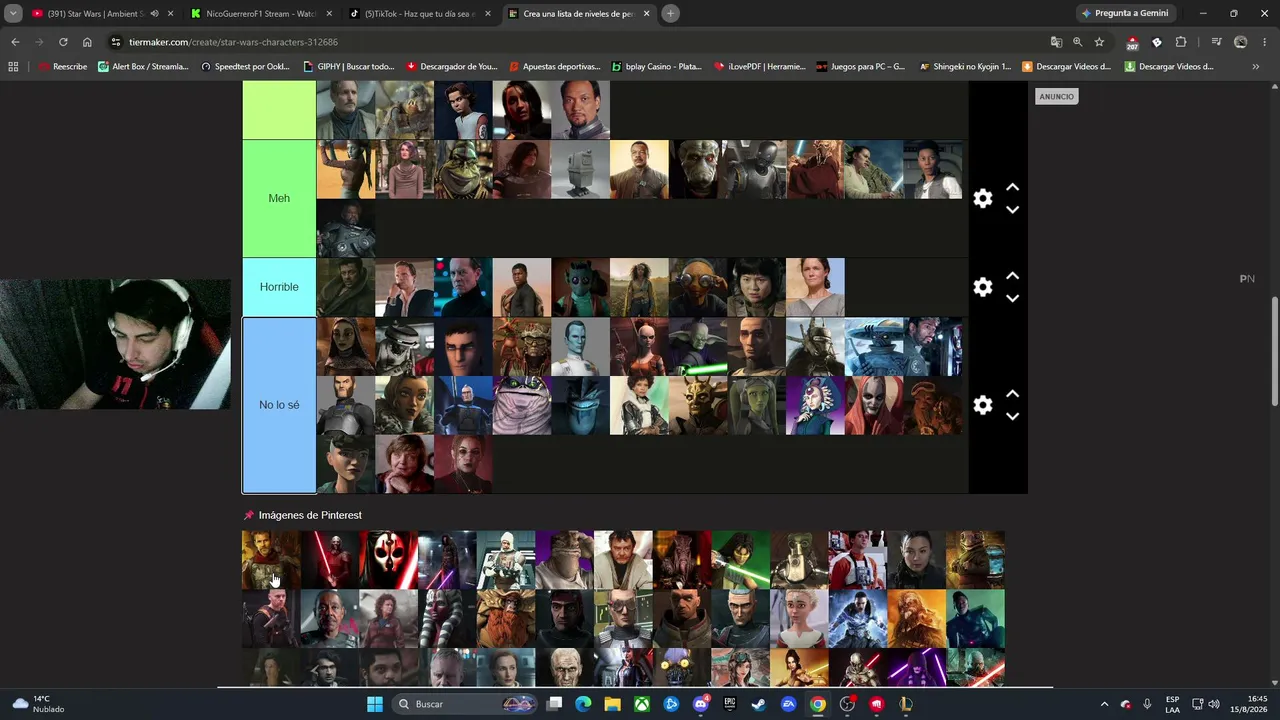Launch Epic Games Launcher from taskbar
This screenshot has height=720, width=1280.
pyautogui.click(x=729, y=704)
